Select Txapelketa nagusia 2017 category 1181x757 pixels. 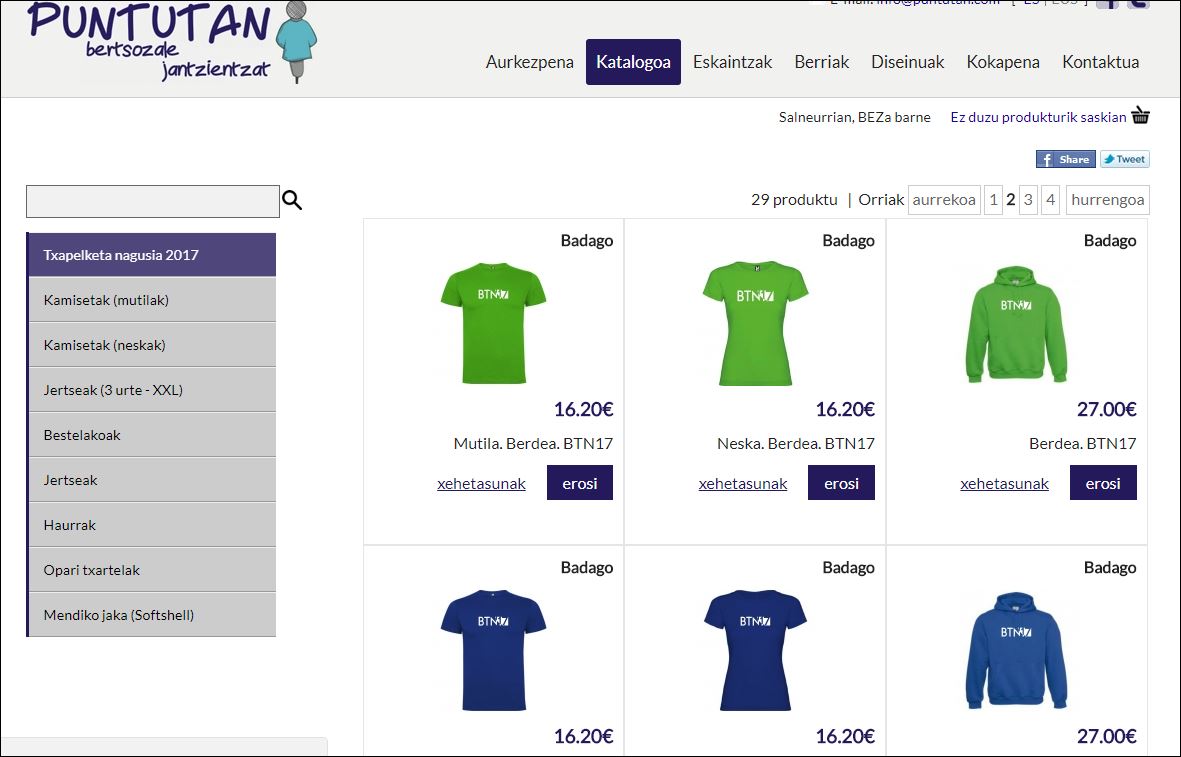[x=151, y=255]
